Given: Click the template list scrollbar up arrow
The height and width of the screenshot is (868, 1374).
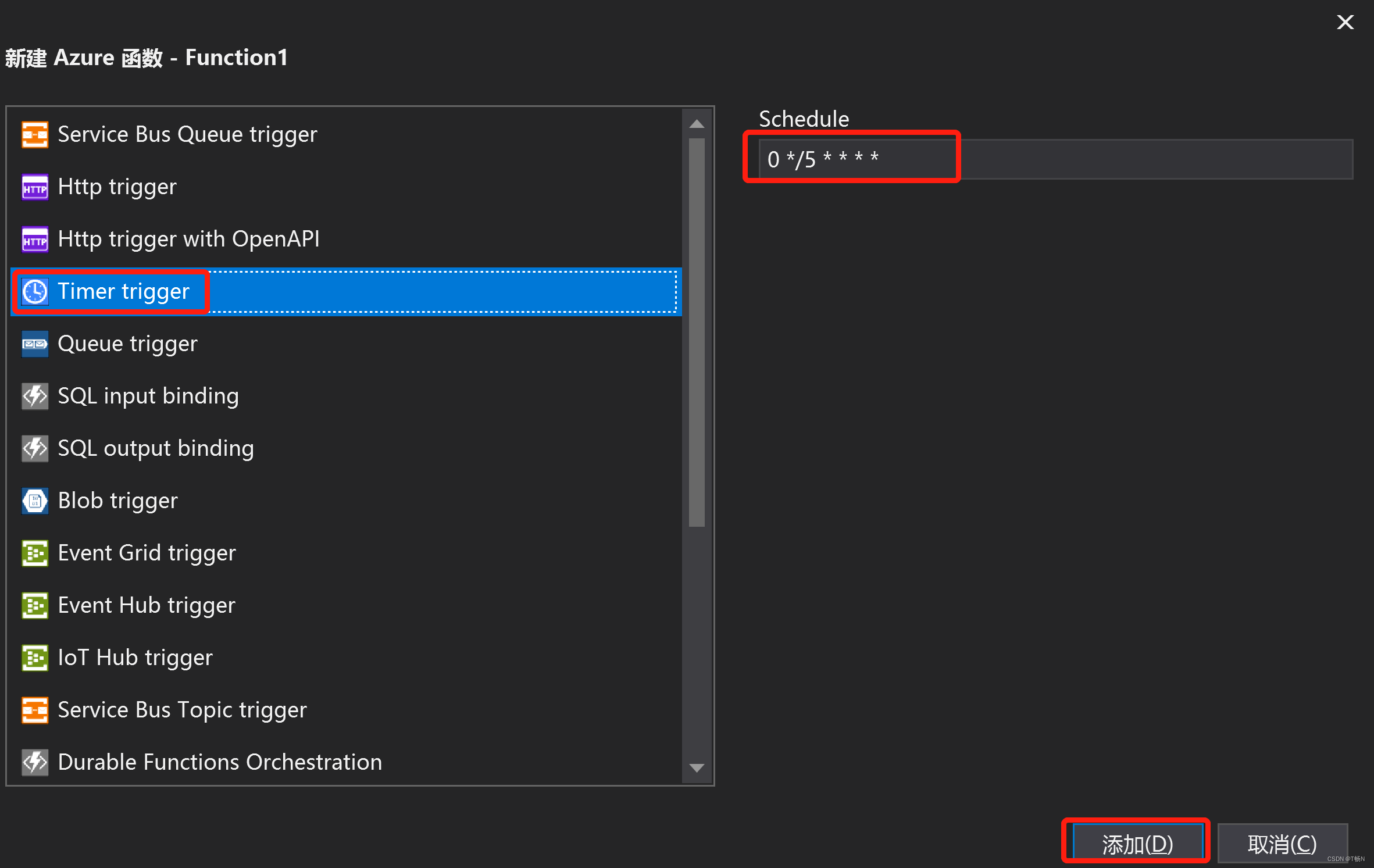Looking at the screenshot, I should tap(697, 124).
